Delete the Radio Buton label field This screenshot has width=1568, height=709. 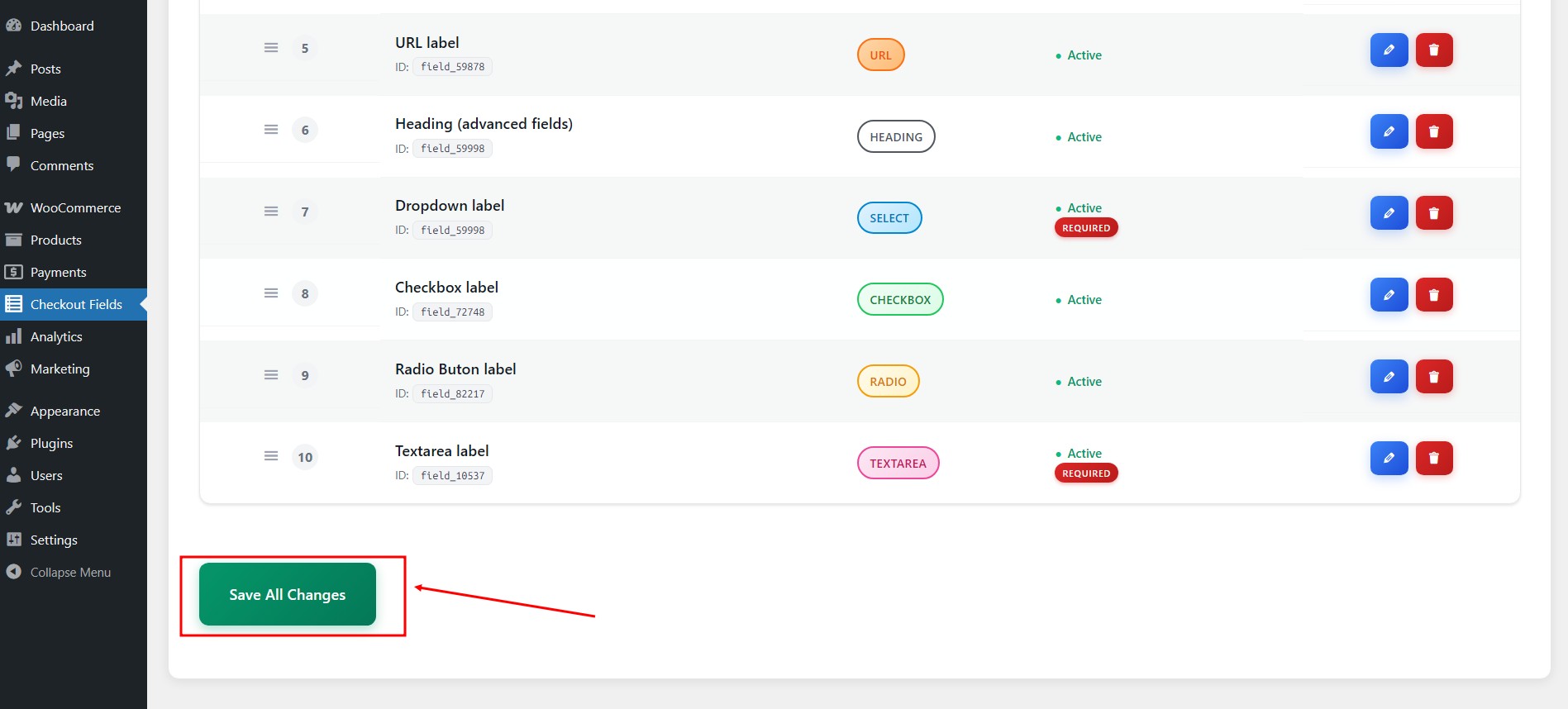tap(1434, 377)
